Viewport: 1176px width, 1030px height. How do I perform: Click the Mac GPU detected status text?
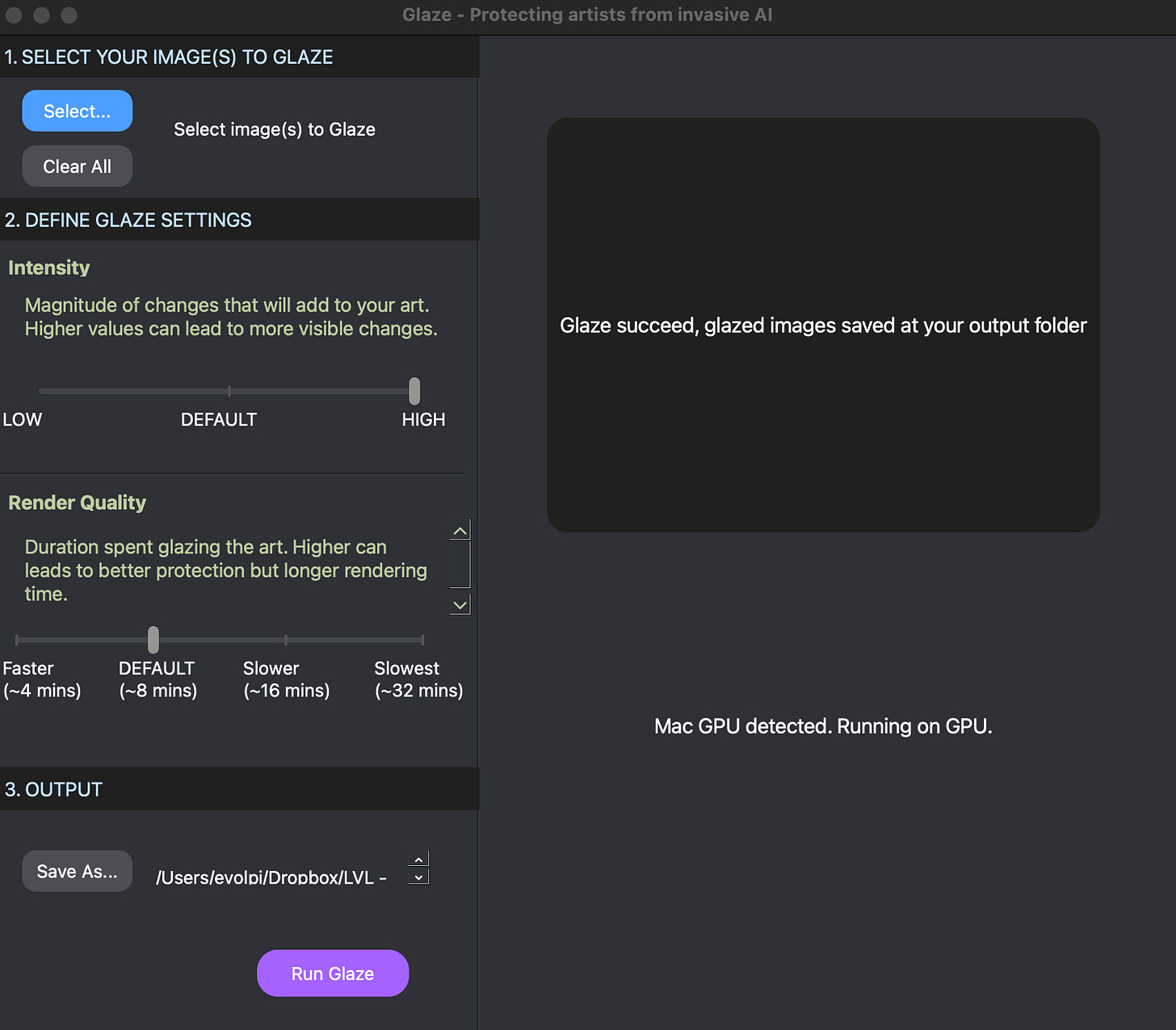click(823, 726)
